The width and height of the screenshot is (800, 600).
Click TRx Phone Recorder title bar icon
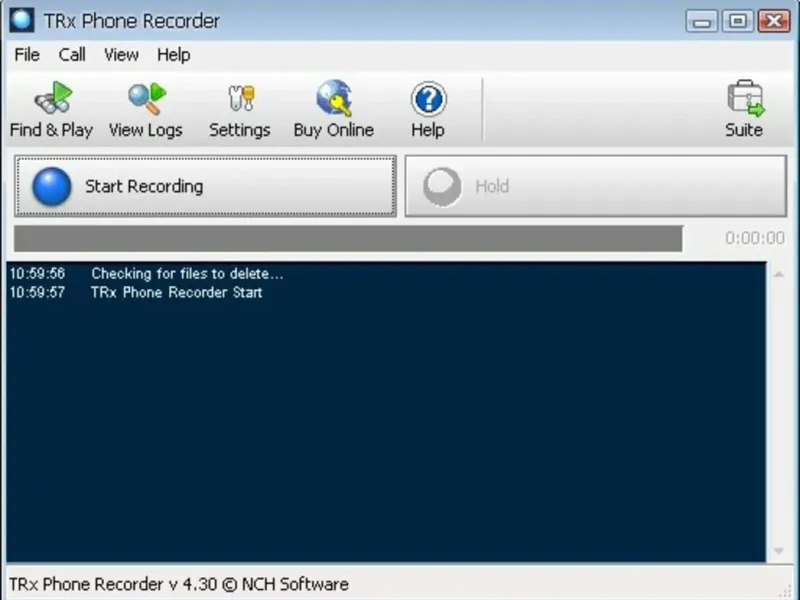22,20
